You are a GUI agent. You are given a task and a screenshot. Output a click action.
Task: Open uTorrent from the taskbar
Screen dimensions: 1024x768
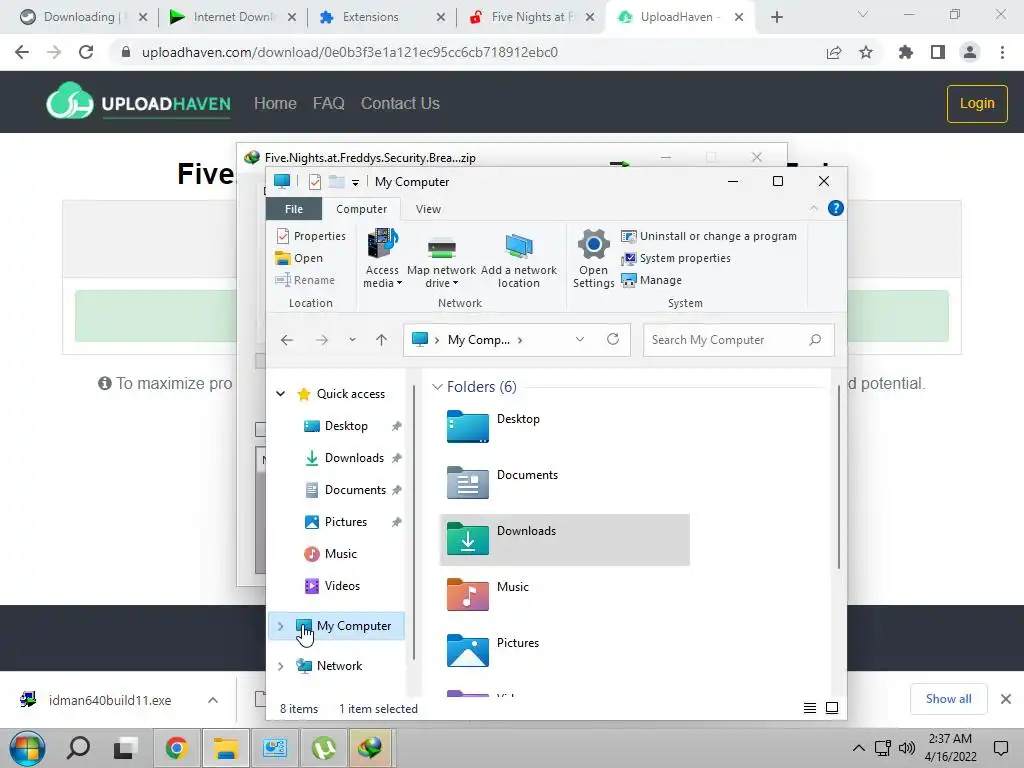tap(324, 748)
